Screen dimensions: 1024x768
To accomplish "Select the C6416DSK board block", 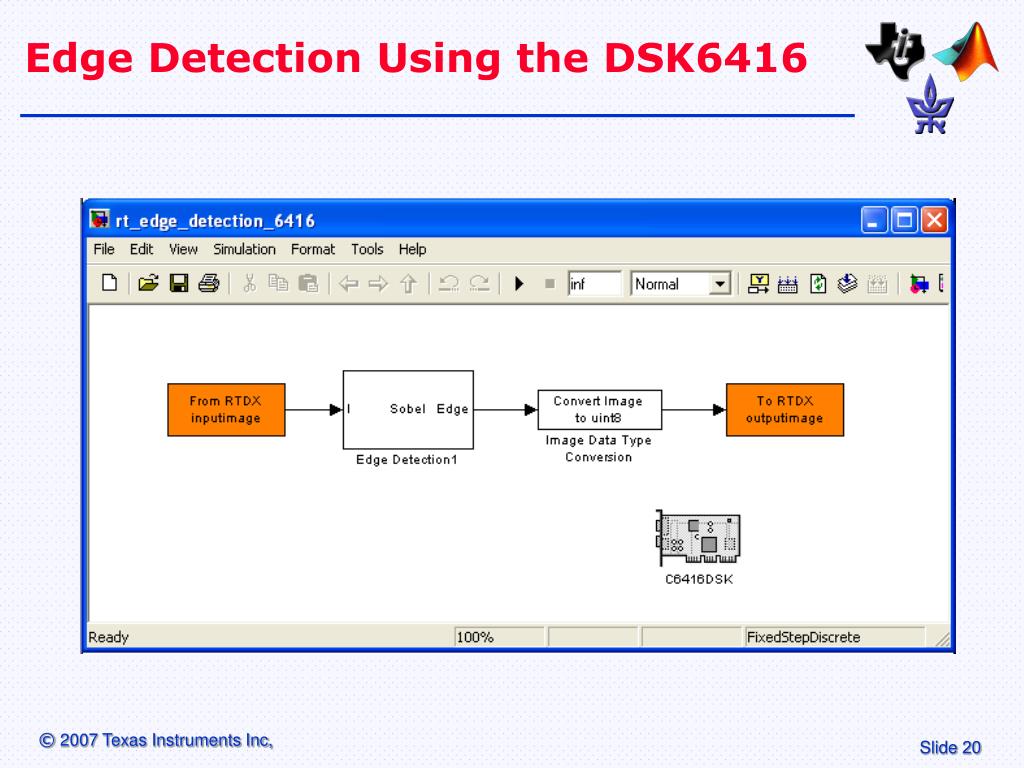I will 698,538.
